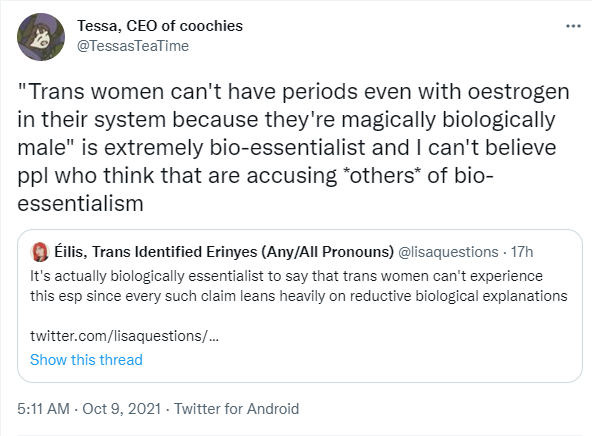Click the word essentialism ending the tweet

tap(80, 203)
